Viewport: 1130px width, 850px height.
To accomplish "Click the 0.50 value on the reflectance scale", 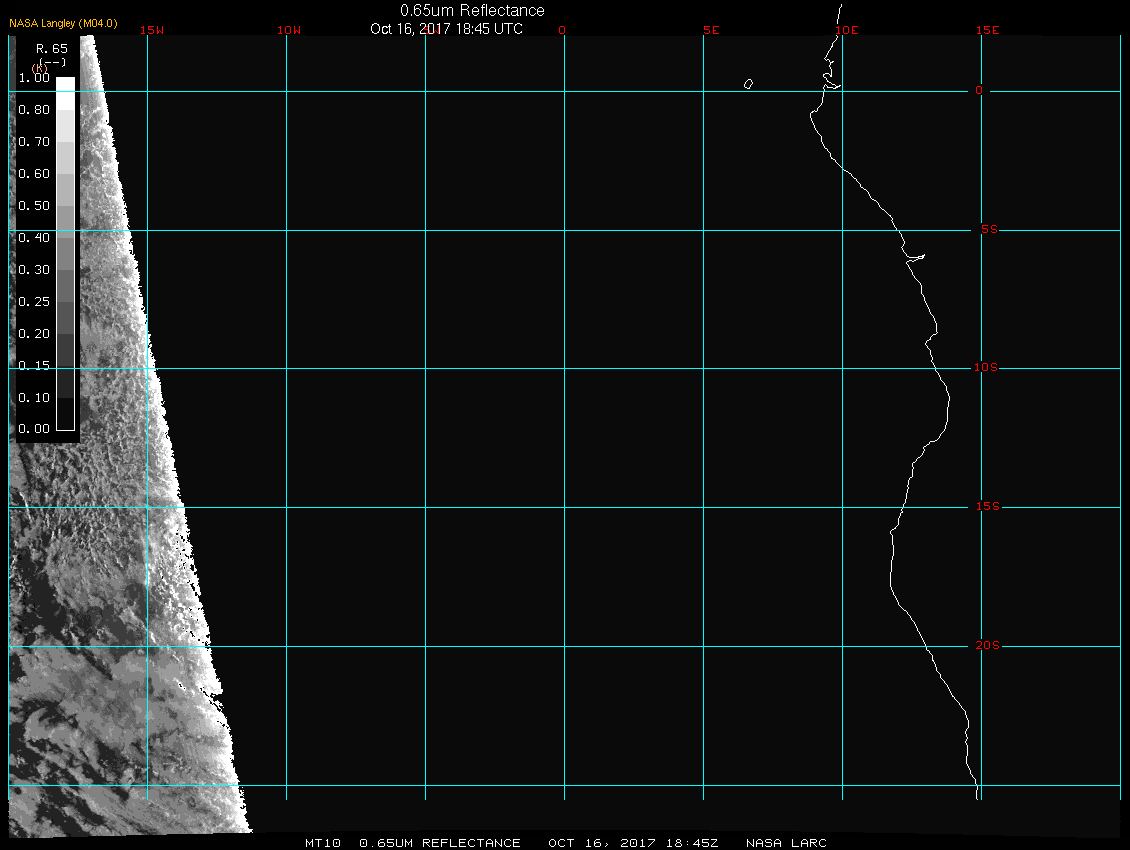I will pyautogui.click(x=34, y=206).
